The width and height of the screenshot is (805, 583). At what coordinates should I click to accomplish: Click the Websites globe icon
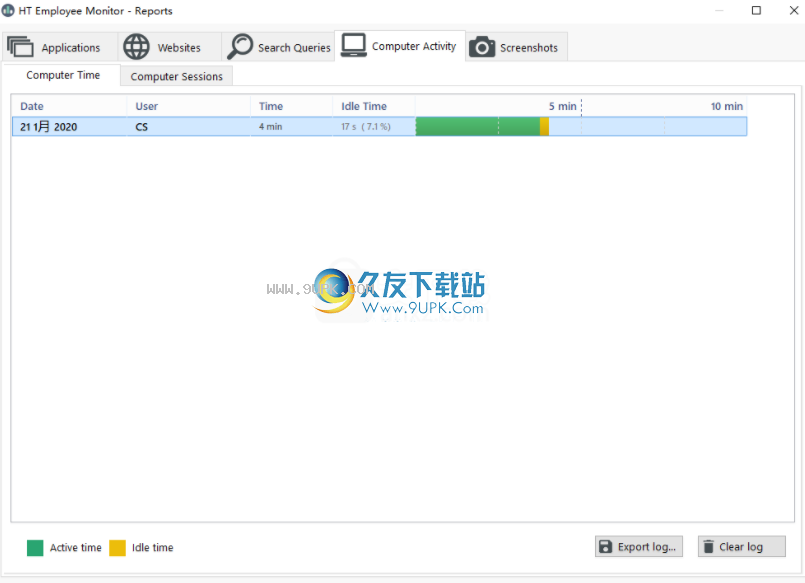(x=136, y=47)
